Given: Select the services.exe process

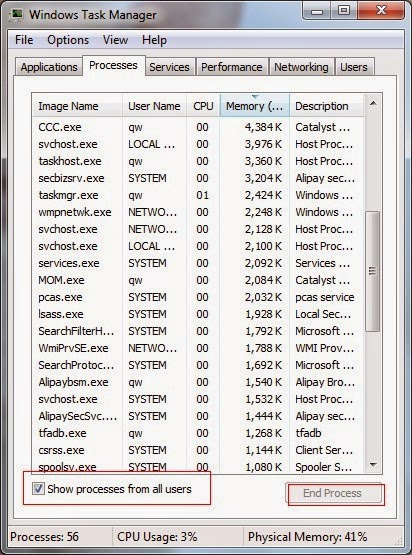Looking at the screenshot, I should (x=198, y=263).
